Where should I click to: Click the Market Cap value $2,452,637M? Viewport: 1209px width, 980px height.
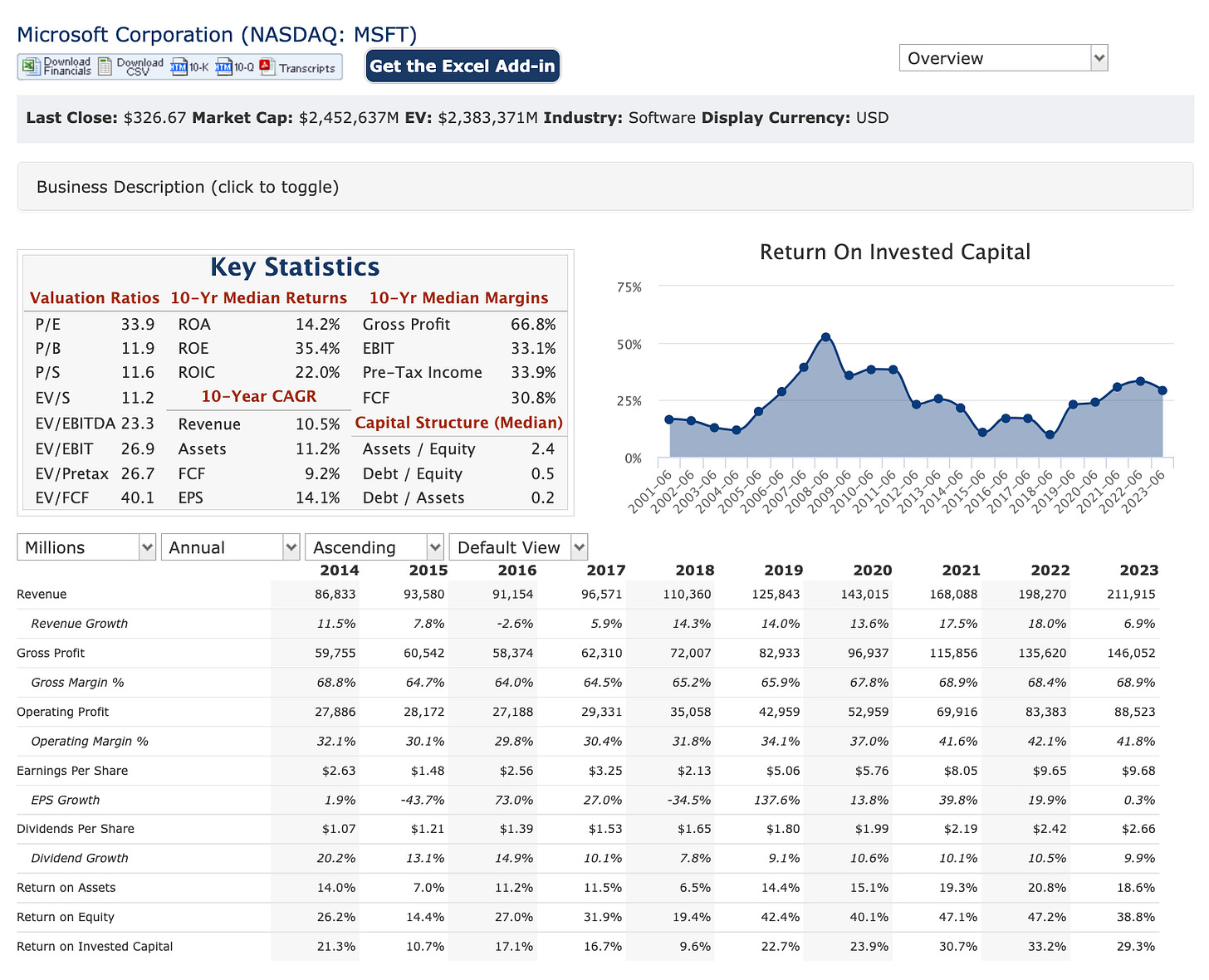(349, 118)
